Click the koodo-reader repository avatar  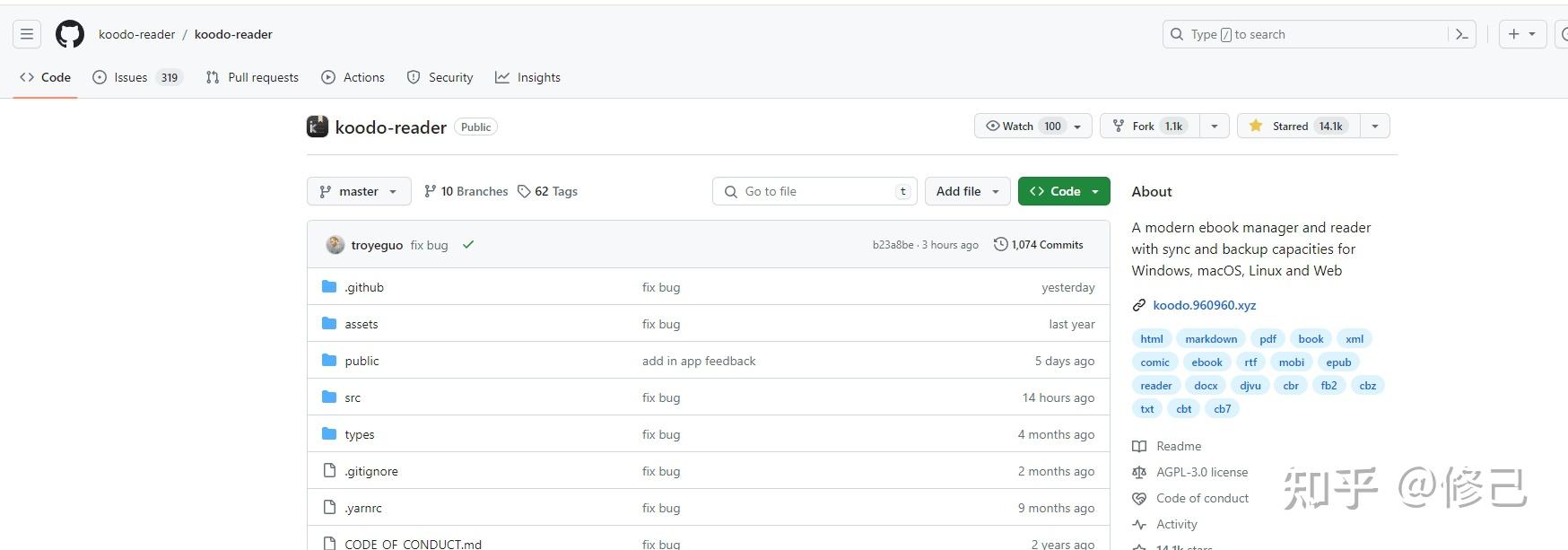point(318,127)
